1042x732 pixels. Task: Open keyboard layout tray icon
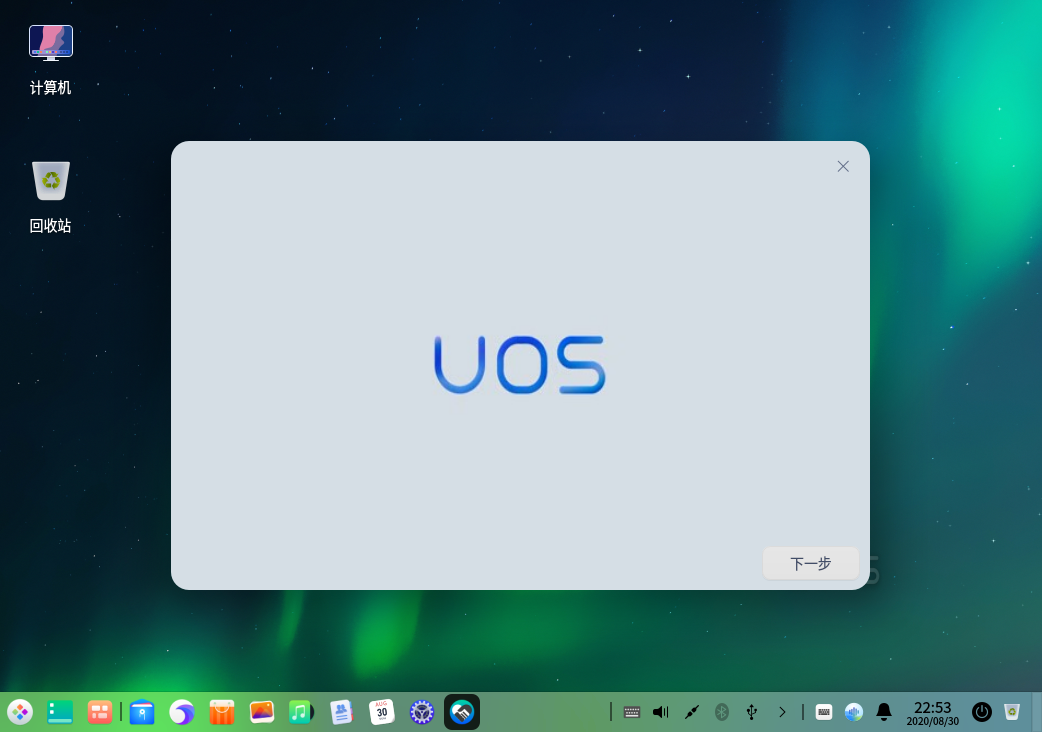[631, 712]
